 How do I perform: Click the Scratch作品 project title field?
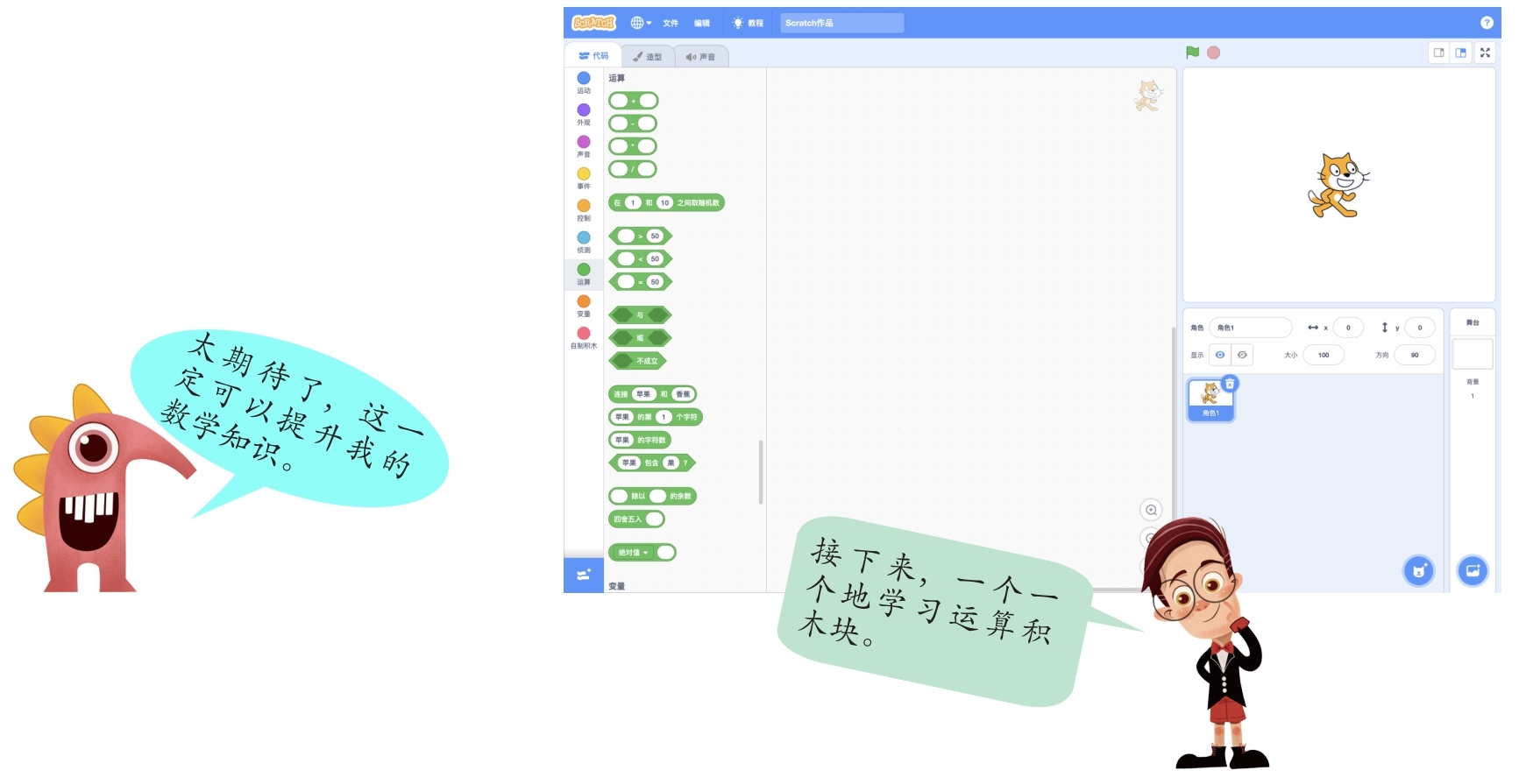point(841,23)
